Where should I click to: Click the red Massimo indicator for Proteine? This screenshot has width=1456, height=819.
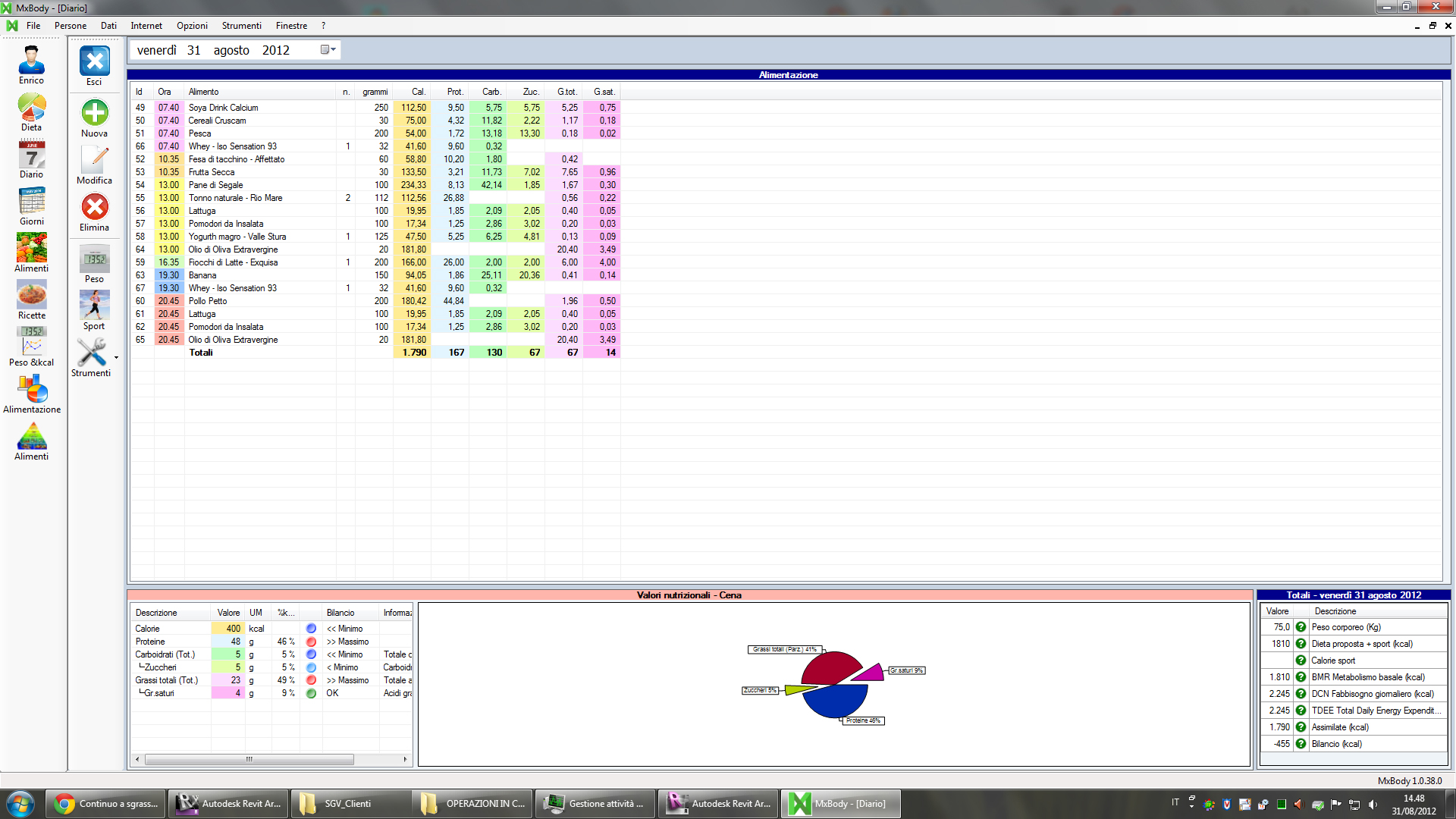(311, 642)
